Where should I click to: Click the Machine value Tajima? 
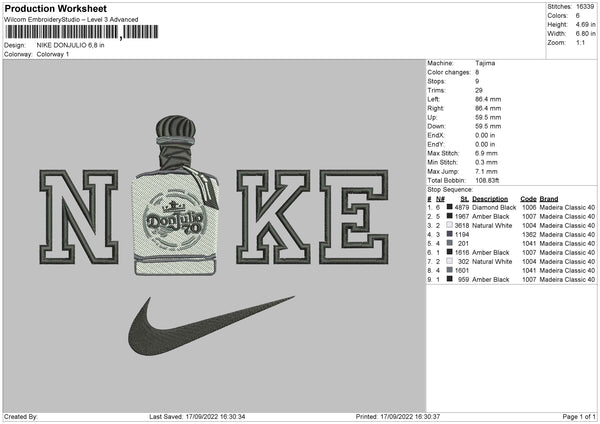click(x=485, y=63)
